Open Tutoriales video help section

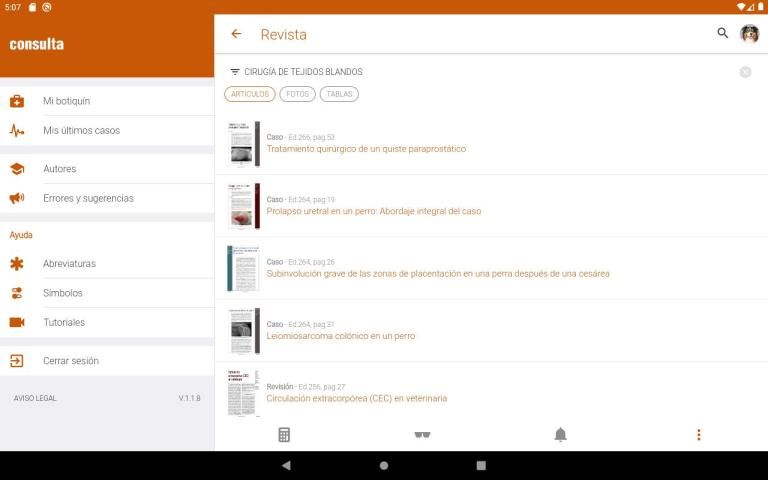click(63, 322)
